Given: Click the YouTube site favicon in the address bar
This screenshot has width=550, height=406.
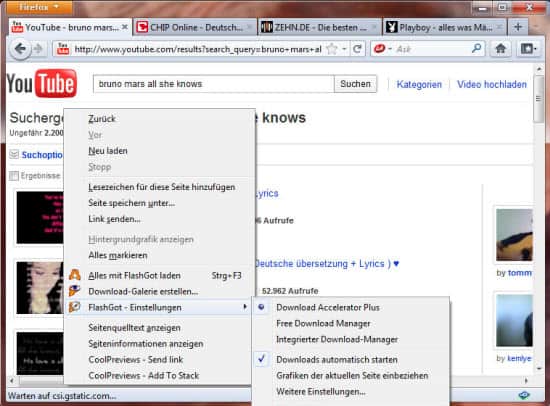Looking at the screenshot, I should (63, 49).
